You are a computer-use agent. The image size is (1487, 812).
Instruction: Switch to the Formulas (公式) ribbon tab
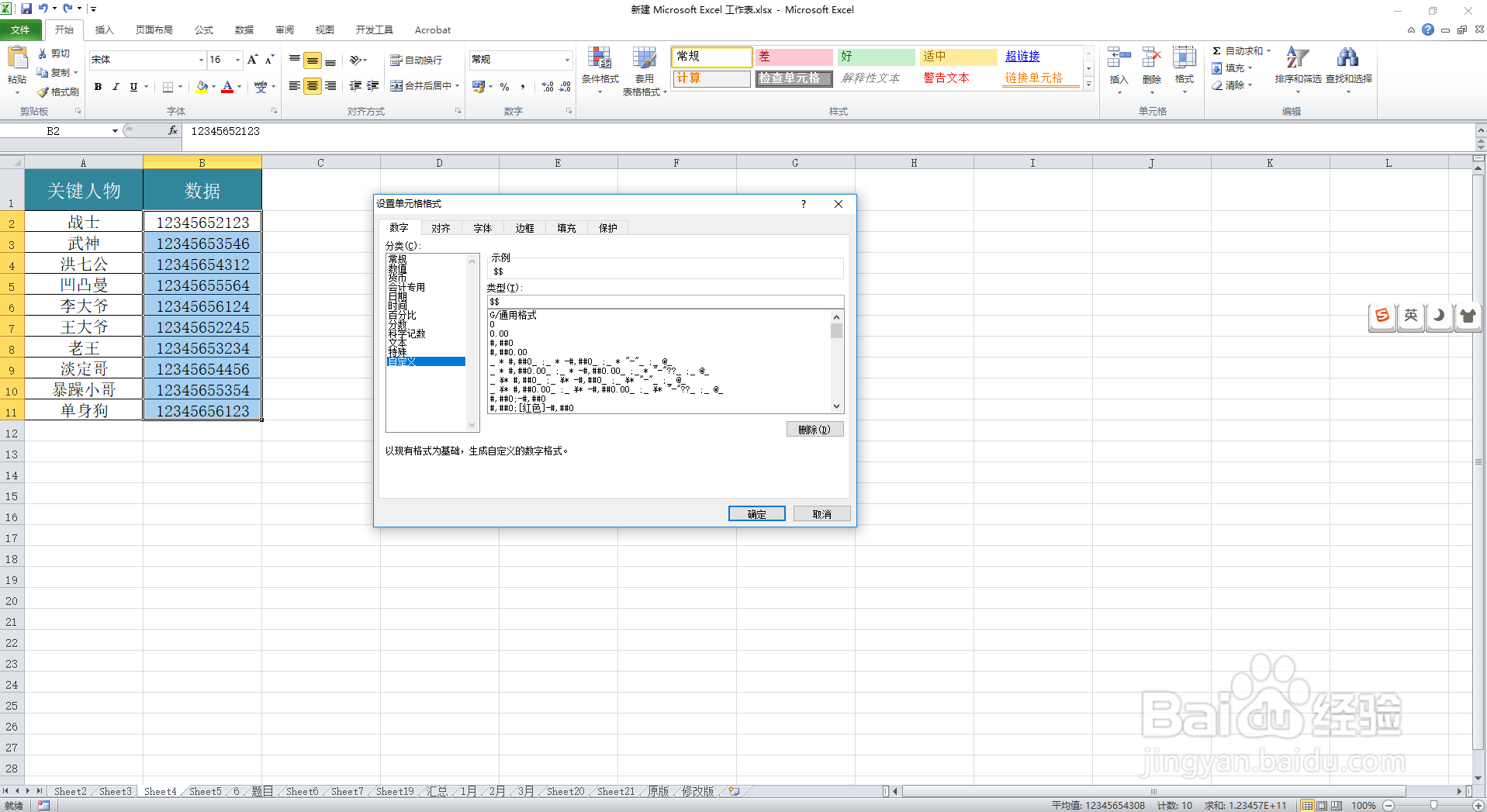[x=204, y=29]
